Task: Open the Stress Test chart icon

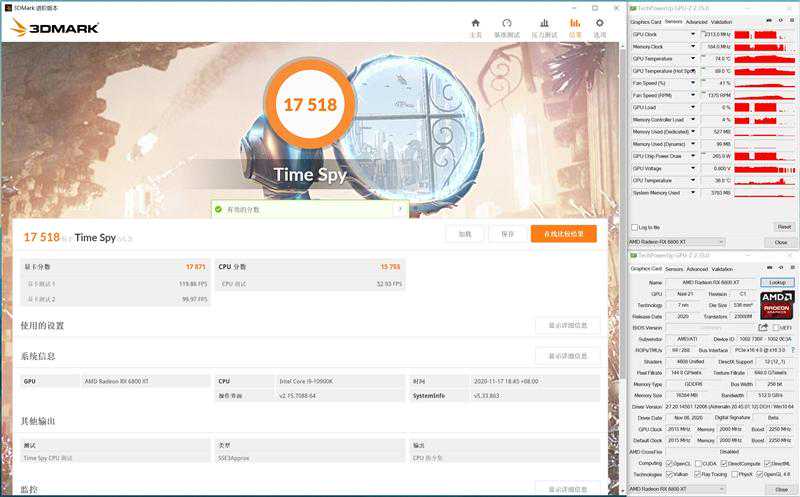Action: (x=543, y=26)
